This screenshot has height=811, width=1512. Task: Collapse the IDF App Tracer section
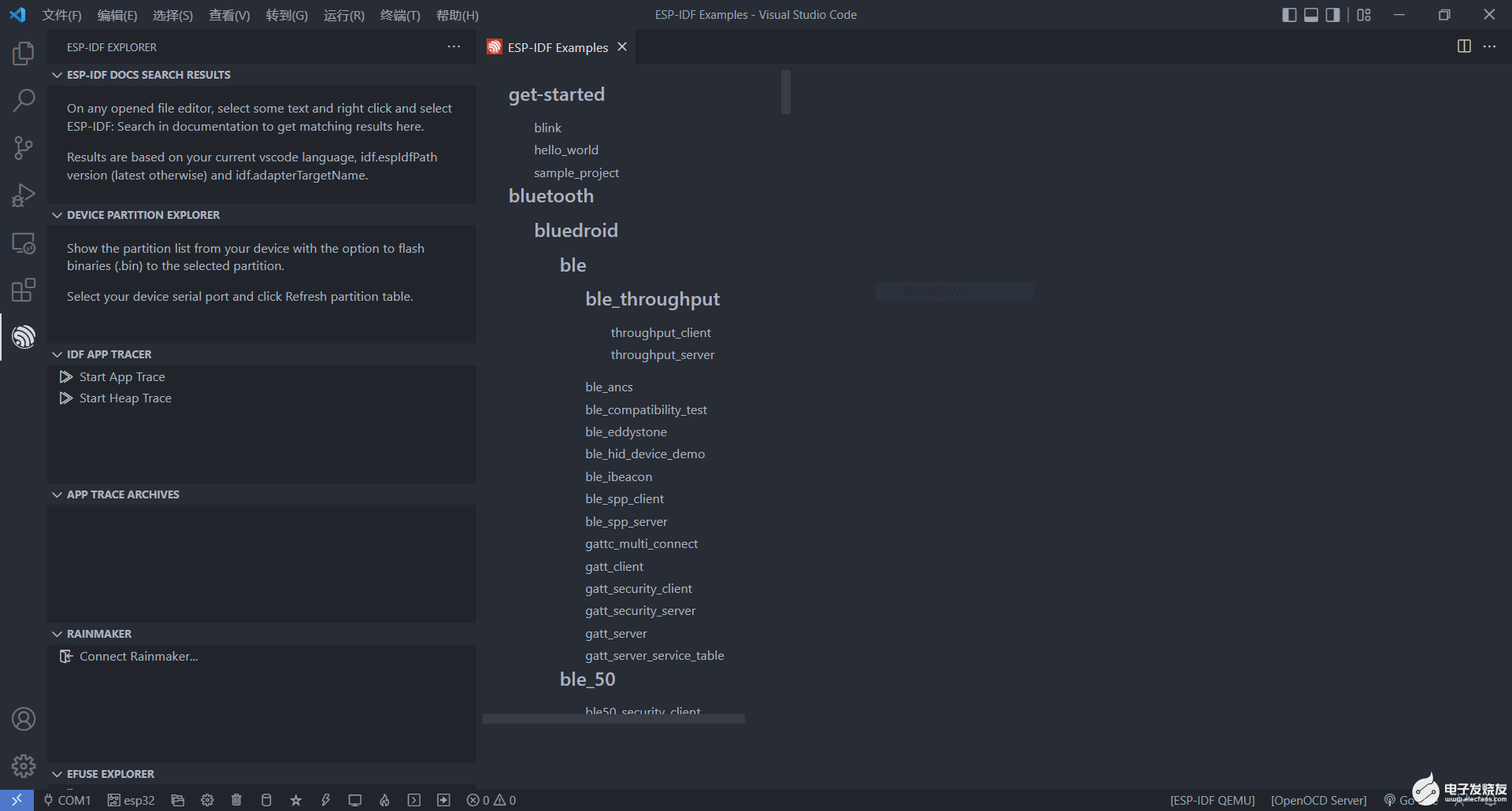[x=261, y=354]
